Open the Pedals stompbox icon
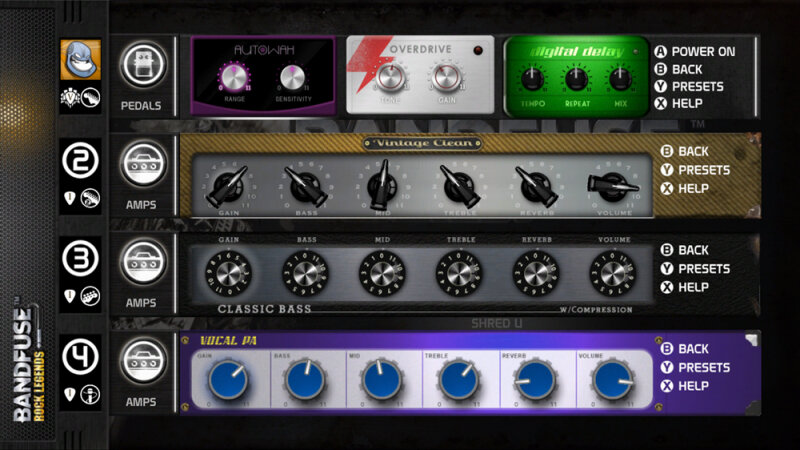Image resolution: width=800 pixels, height=450 pixels. [143, 65]
